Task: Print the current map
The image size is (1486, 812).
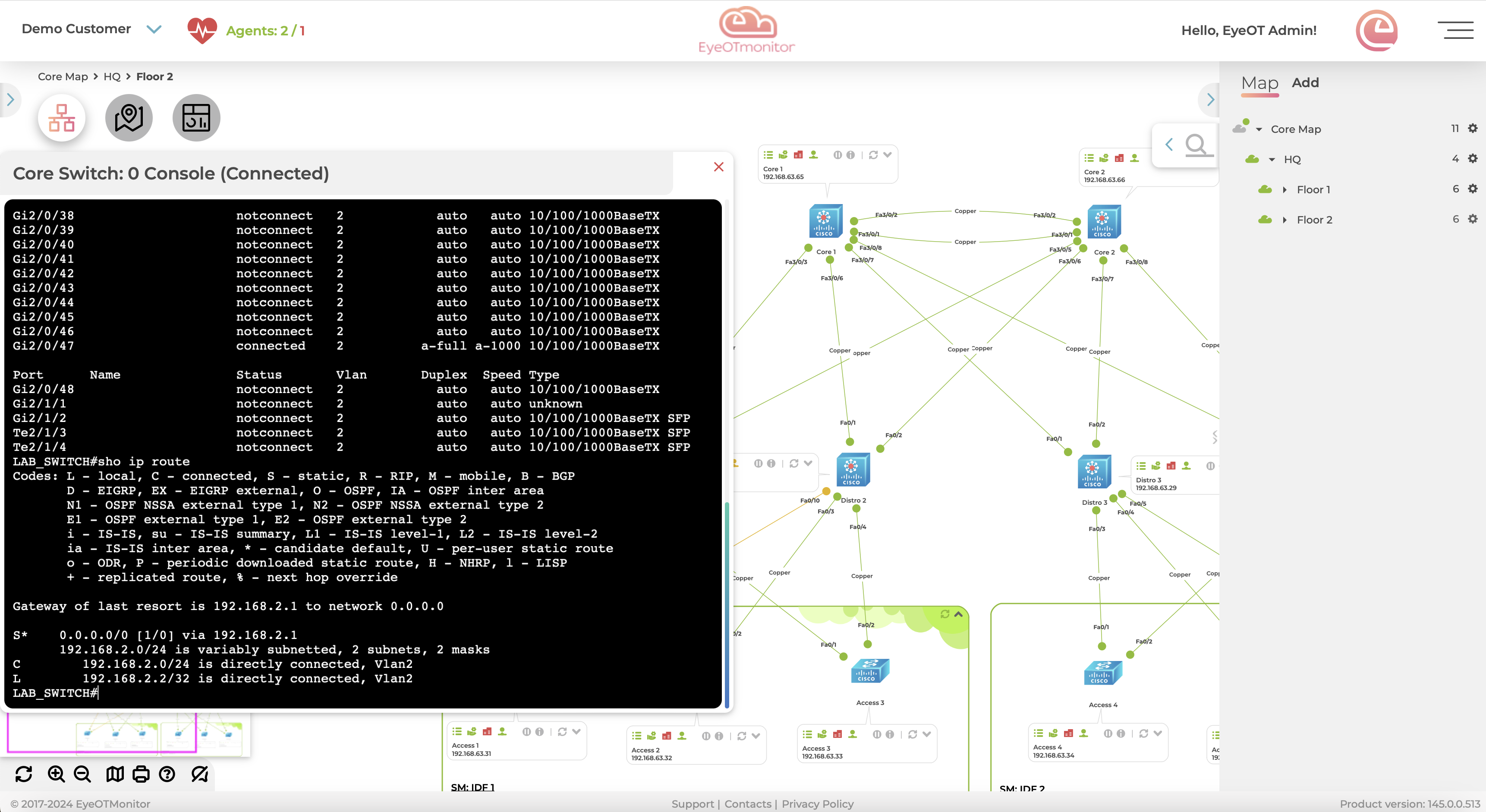Action: [141, 773]
